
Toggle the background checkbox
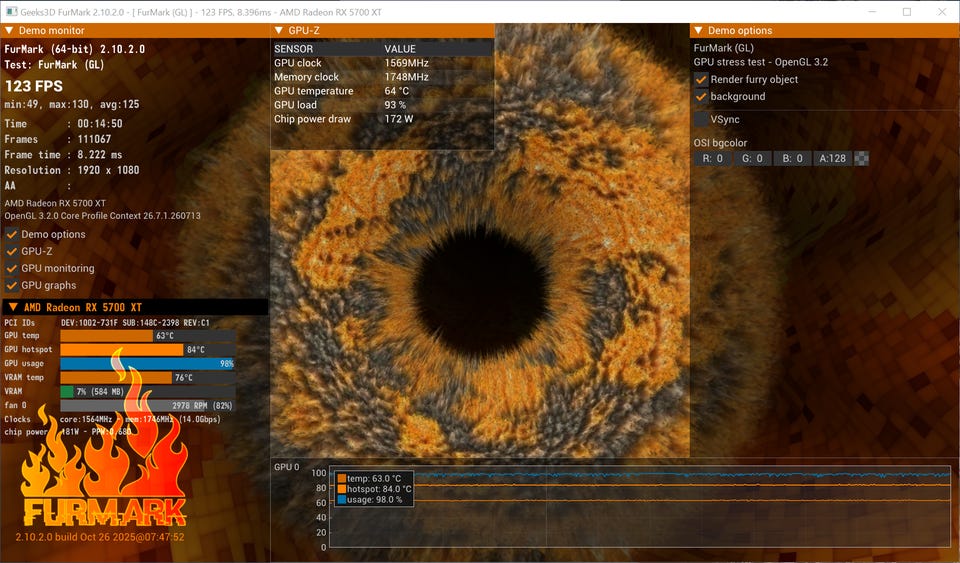701,97
